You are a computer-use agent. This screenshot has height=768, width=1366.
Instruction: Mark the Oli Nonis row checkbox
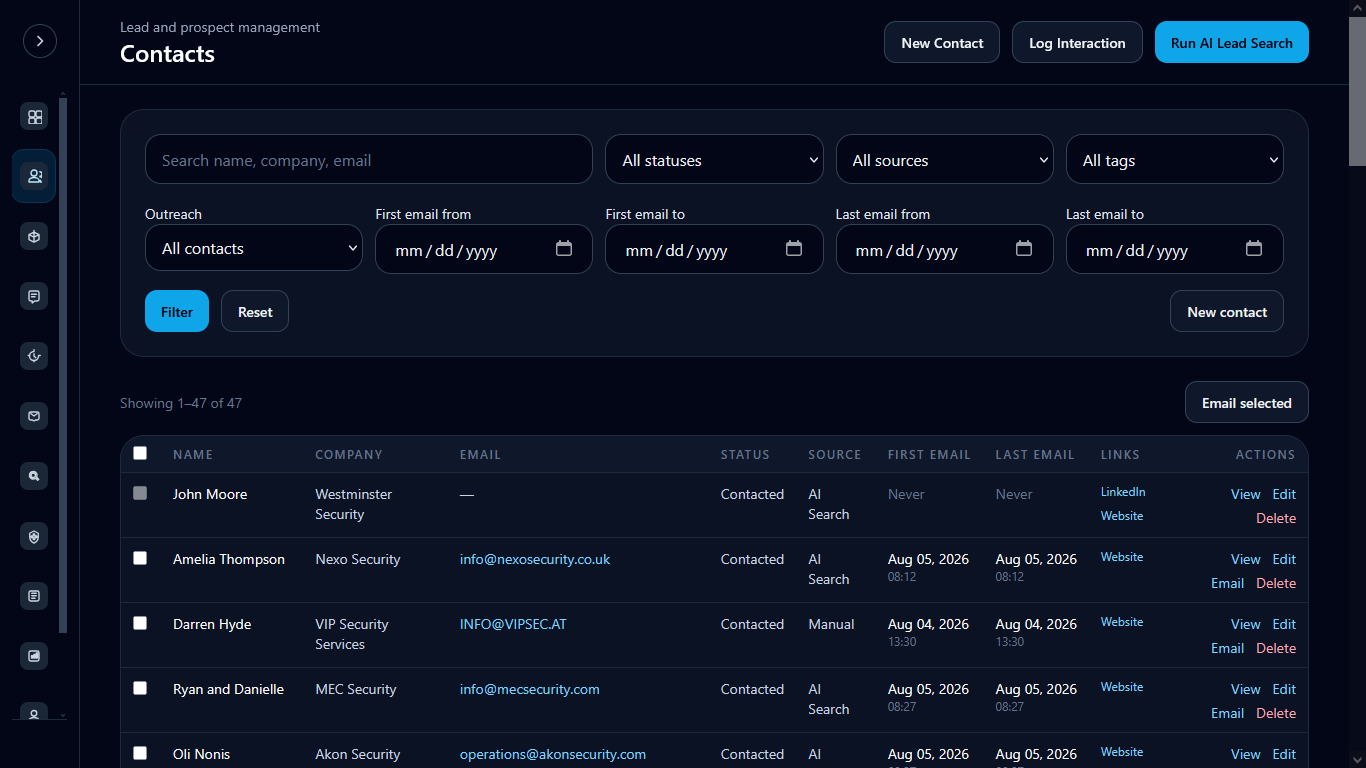140,753
